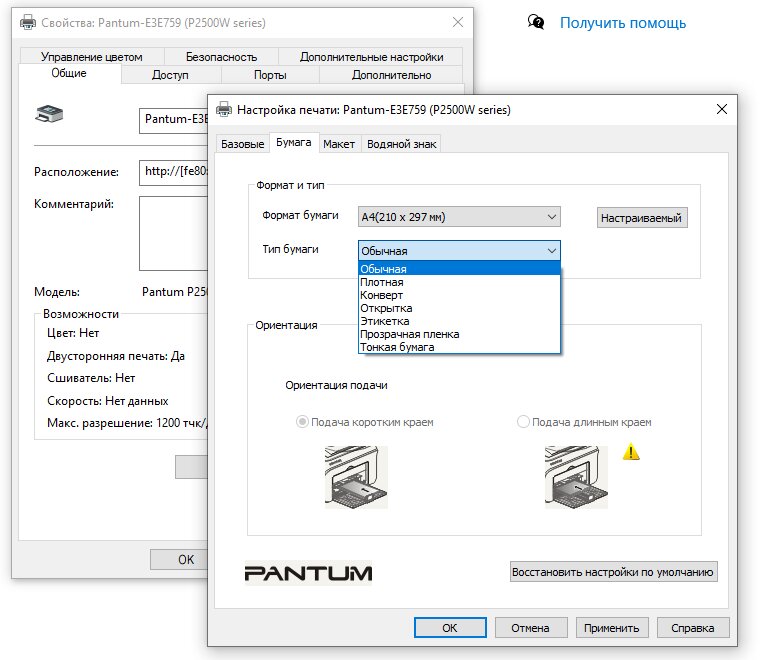The height and width of the screenshot is (660, 782).
Task: Open Дополнительные настройки tab in Свойства window
Action: tap(371, 57)
